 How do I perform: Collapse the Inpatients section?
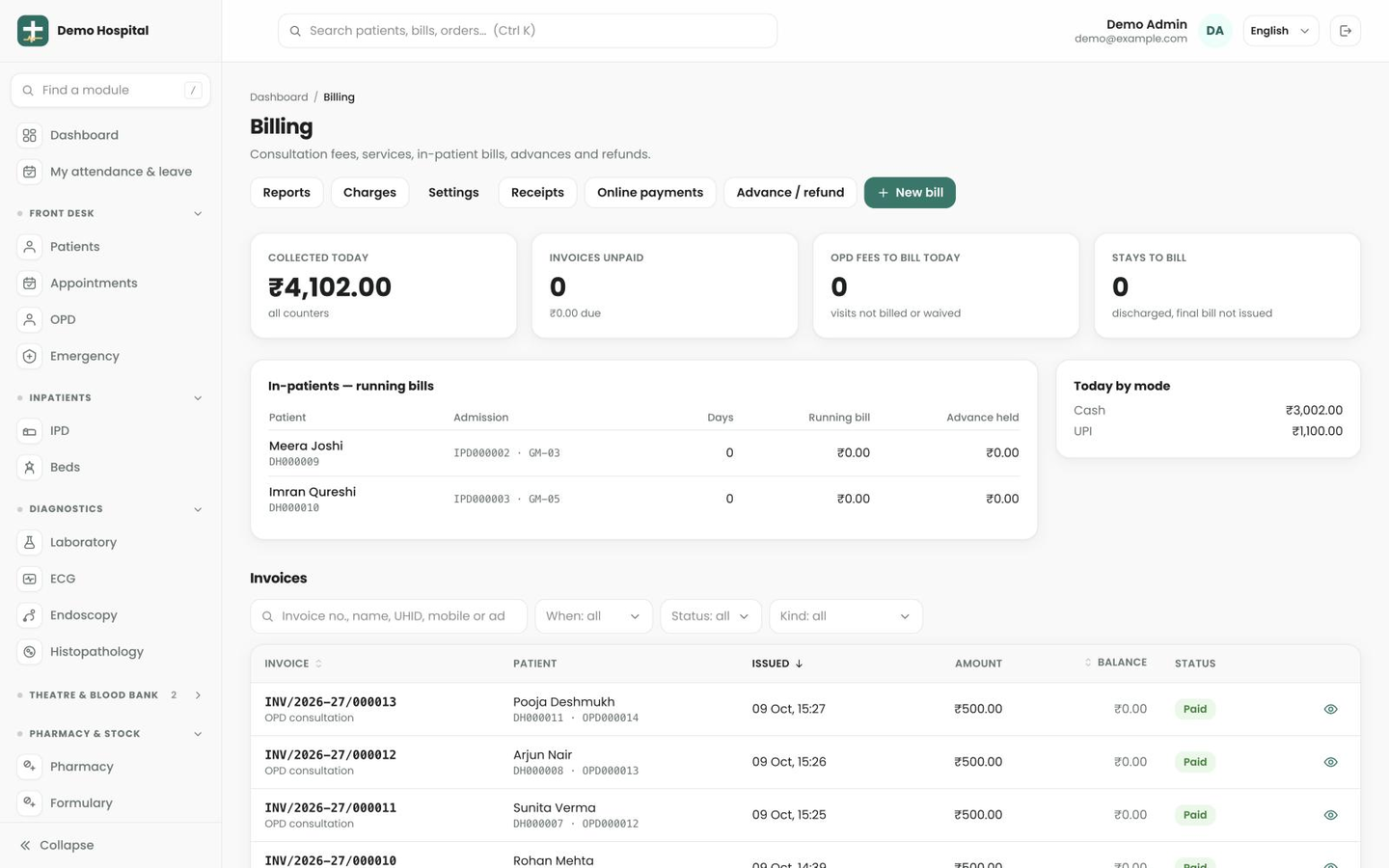pos(198,397)
